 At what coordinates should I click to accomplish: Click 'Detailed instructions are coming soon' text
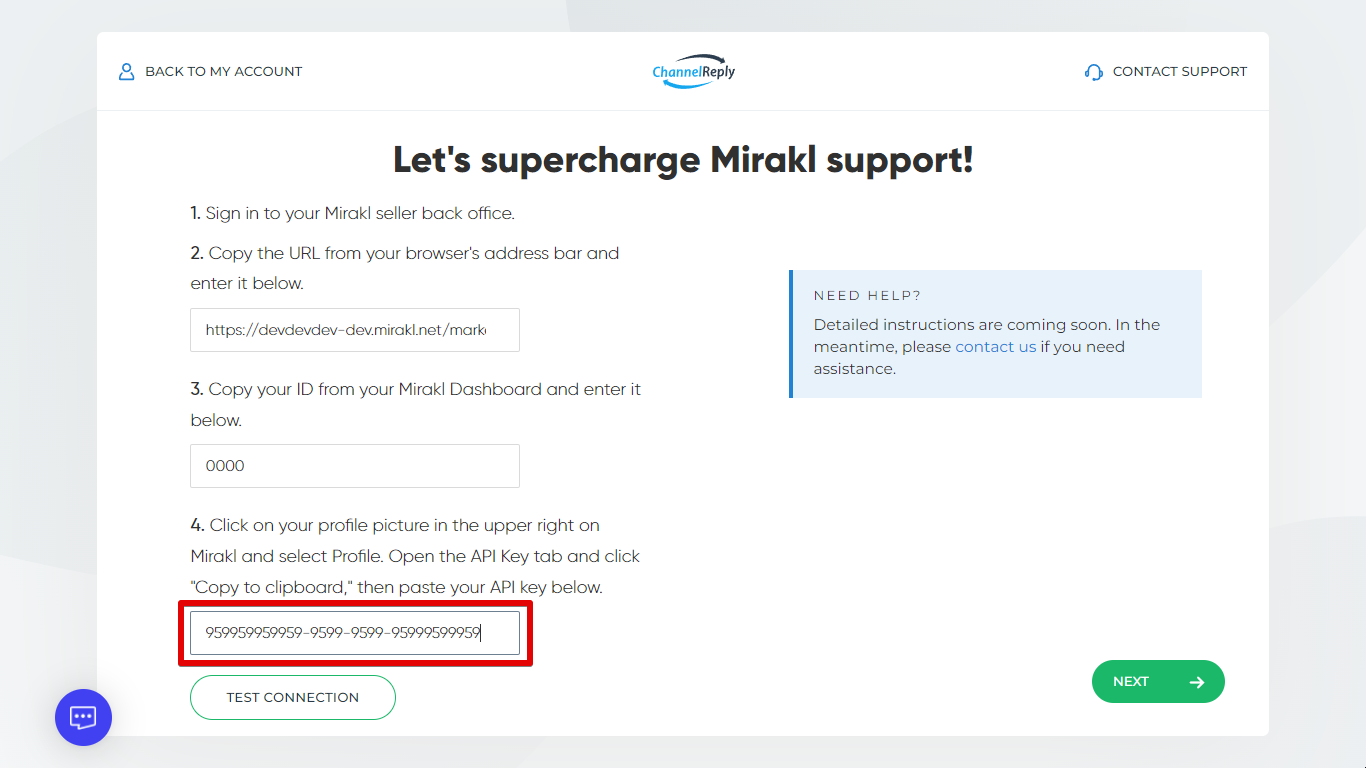pos(986,347)
